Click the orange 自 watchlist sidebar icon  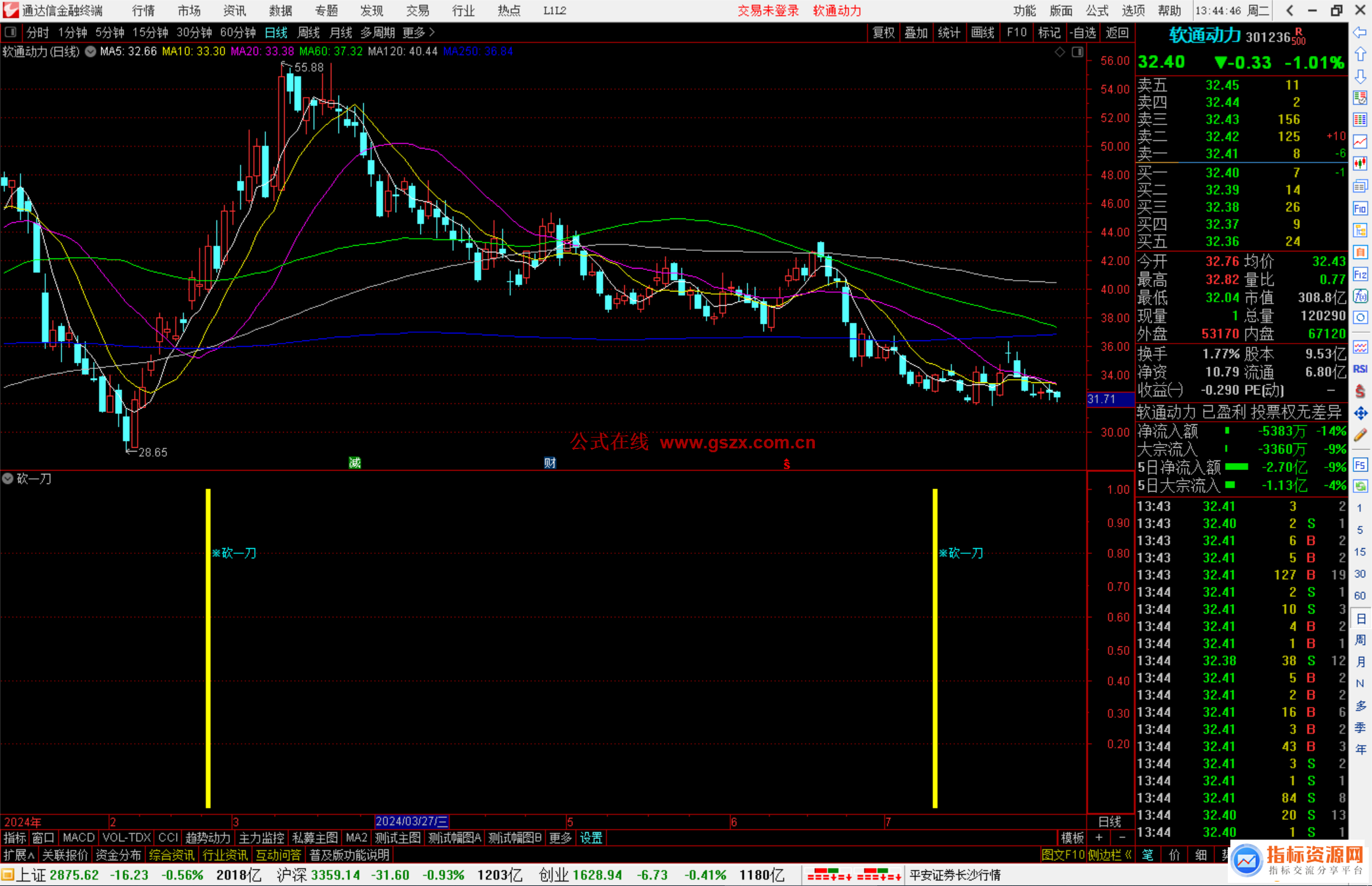[1360, 252]
